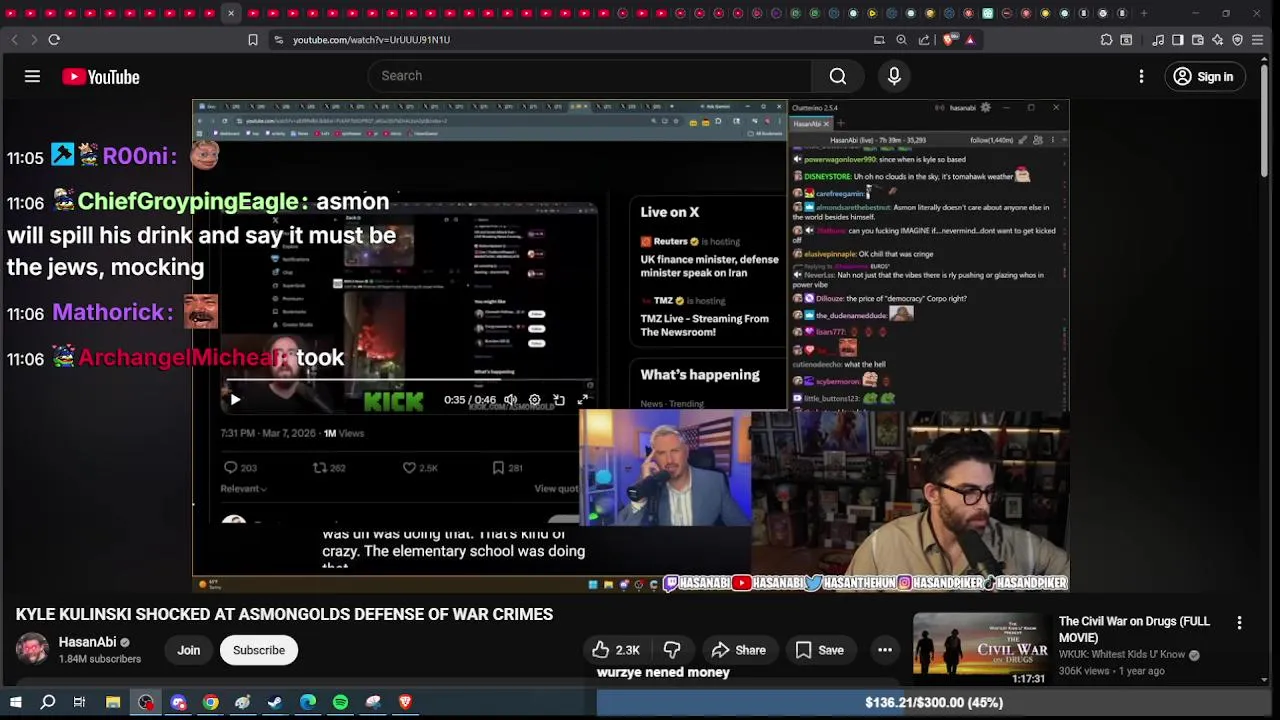Image resolution: width=1280 pixels, height=720 pixels.
Task: Click the browser forward arrow
Action: click(33, 40)
